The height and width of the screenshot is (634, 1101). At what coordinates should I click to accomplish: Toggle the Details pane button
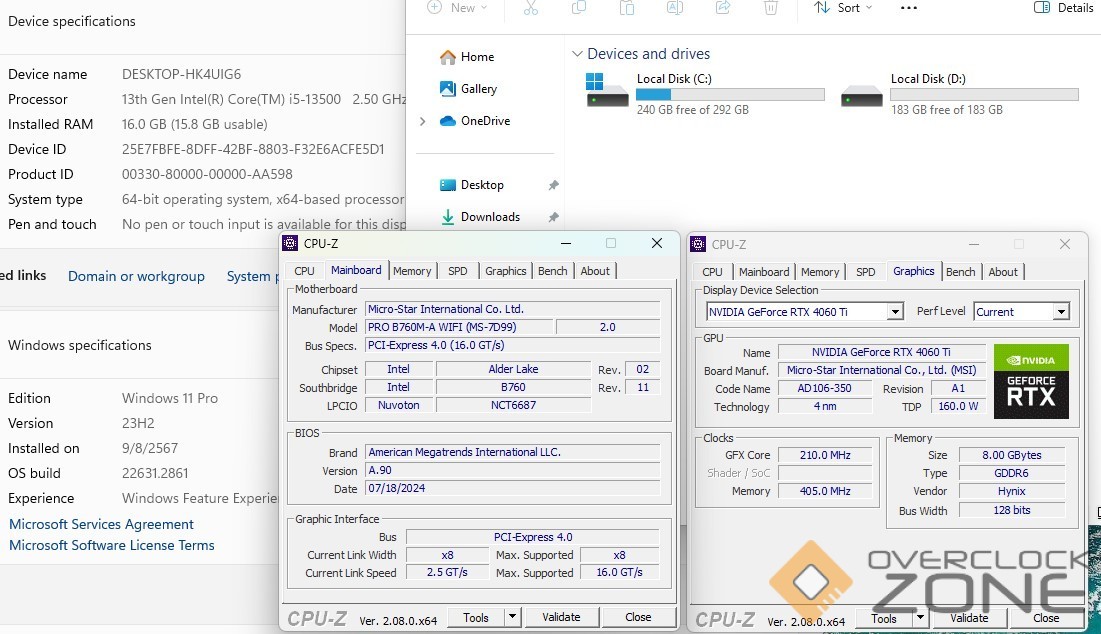click(1063, 8)
